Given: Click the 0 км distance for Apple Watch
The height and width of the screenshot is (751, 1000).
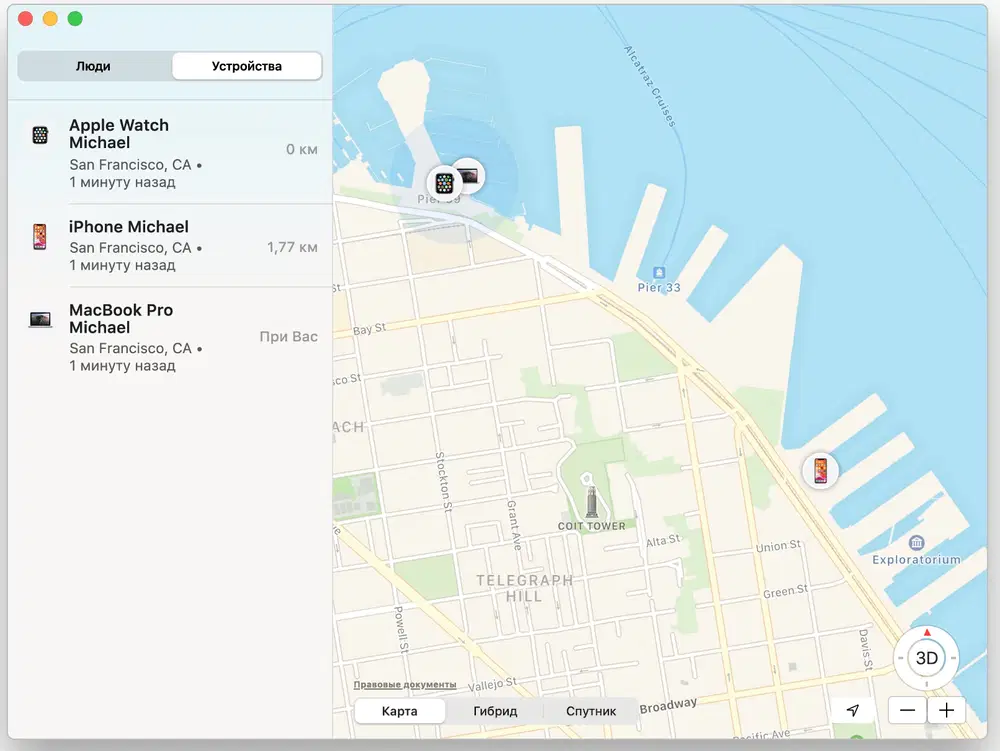Looking at the screenshot, I should click(302, 149).
